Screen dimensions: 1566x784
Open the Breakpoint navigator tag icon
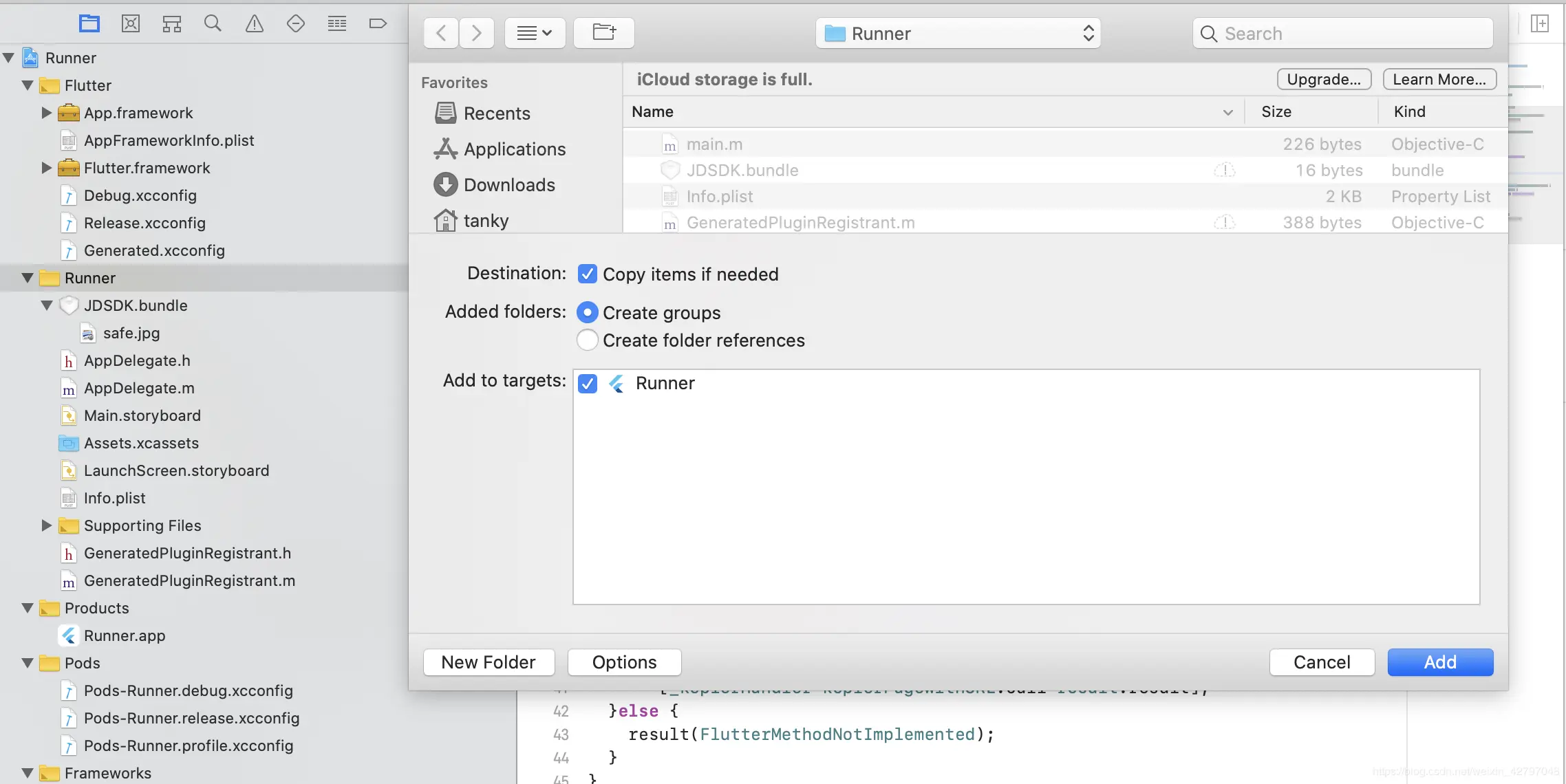(378, 24)
